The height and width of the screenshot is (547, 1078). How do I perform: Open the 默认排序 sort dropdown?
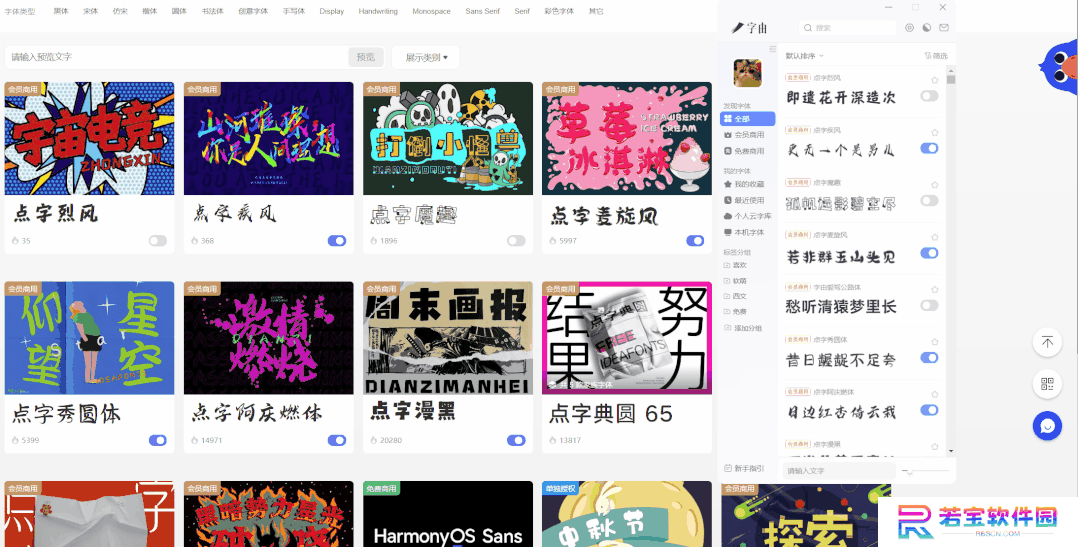(804, 56)
